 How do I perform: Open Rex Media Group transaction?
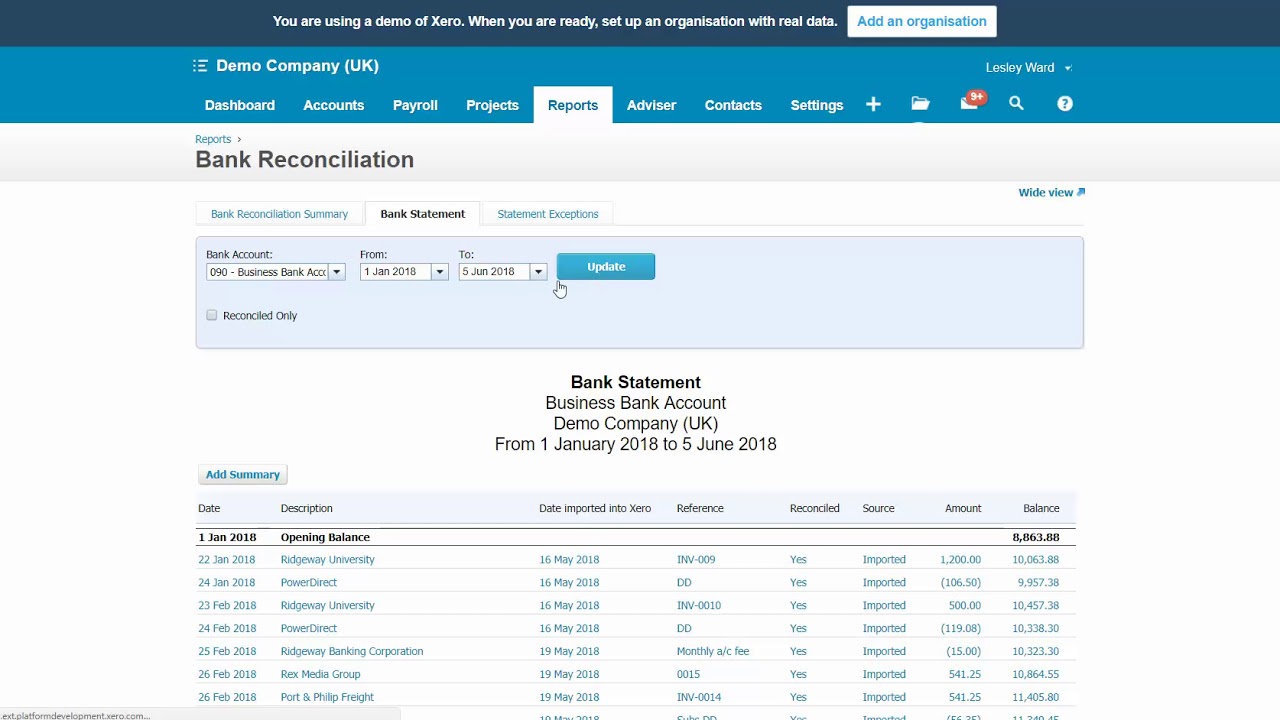[321, 675]
